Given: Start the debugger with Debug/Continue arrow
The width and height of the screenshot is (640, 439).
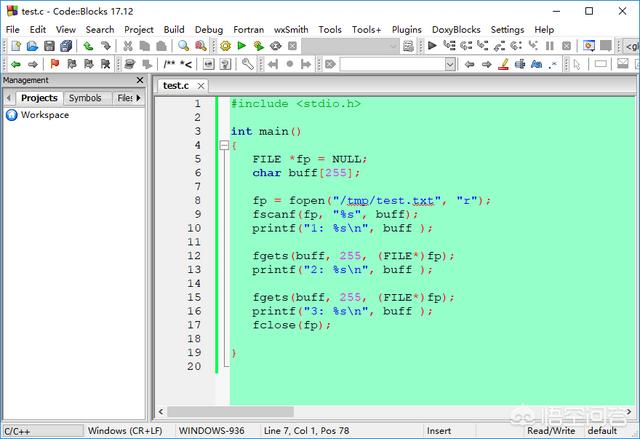Looking at the screenshot, I should click(432, 46).
